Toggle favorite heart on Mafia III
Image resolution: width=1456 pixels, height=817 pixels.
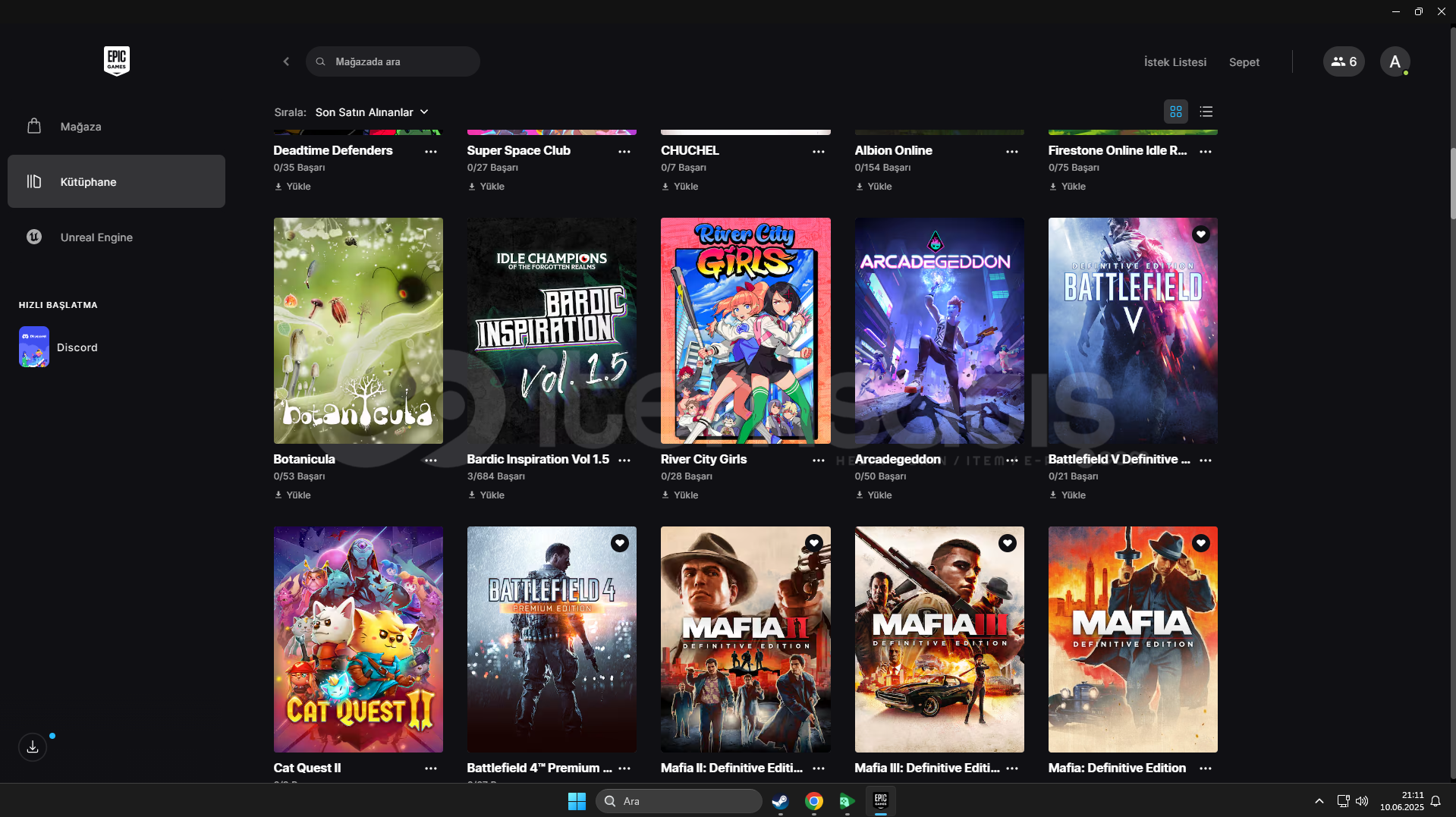(1008, 543)
